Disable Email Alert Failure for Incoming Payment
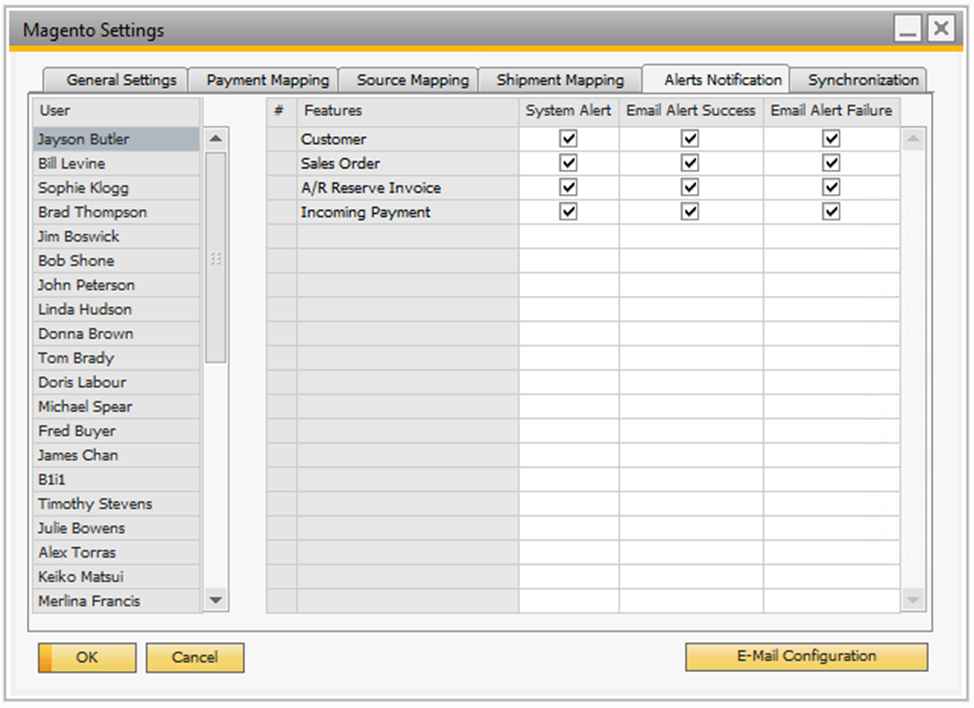The height and width of the screenshot is (708, 974). click(831, 212)
